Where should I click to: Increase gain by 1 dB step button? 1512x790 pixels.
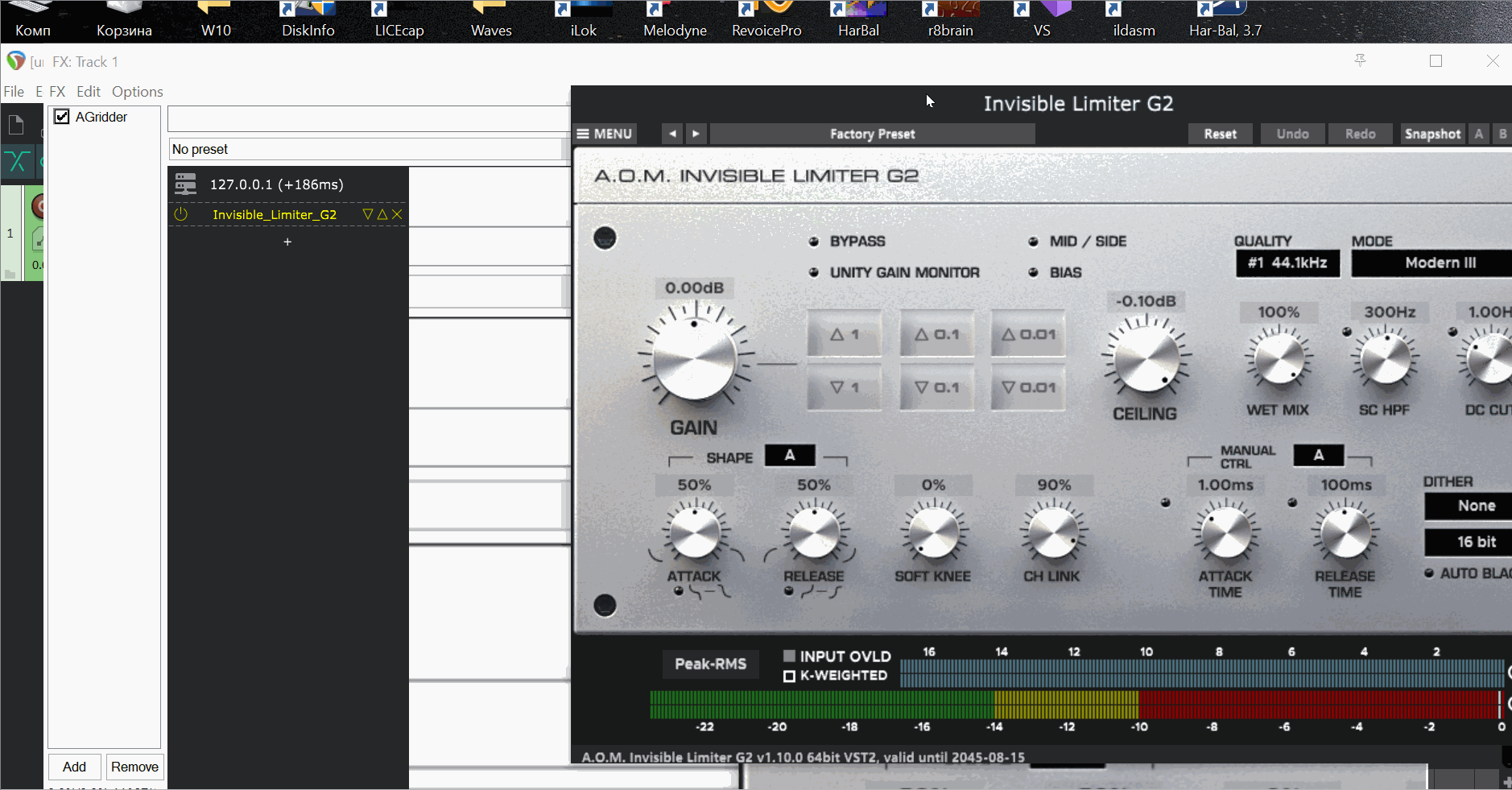pyautogui.click(x=845, y=334)
